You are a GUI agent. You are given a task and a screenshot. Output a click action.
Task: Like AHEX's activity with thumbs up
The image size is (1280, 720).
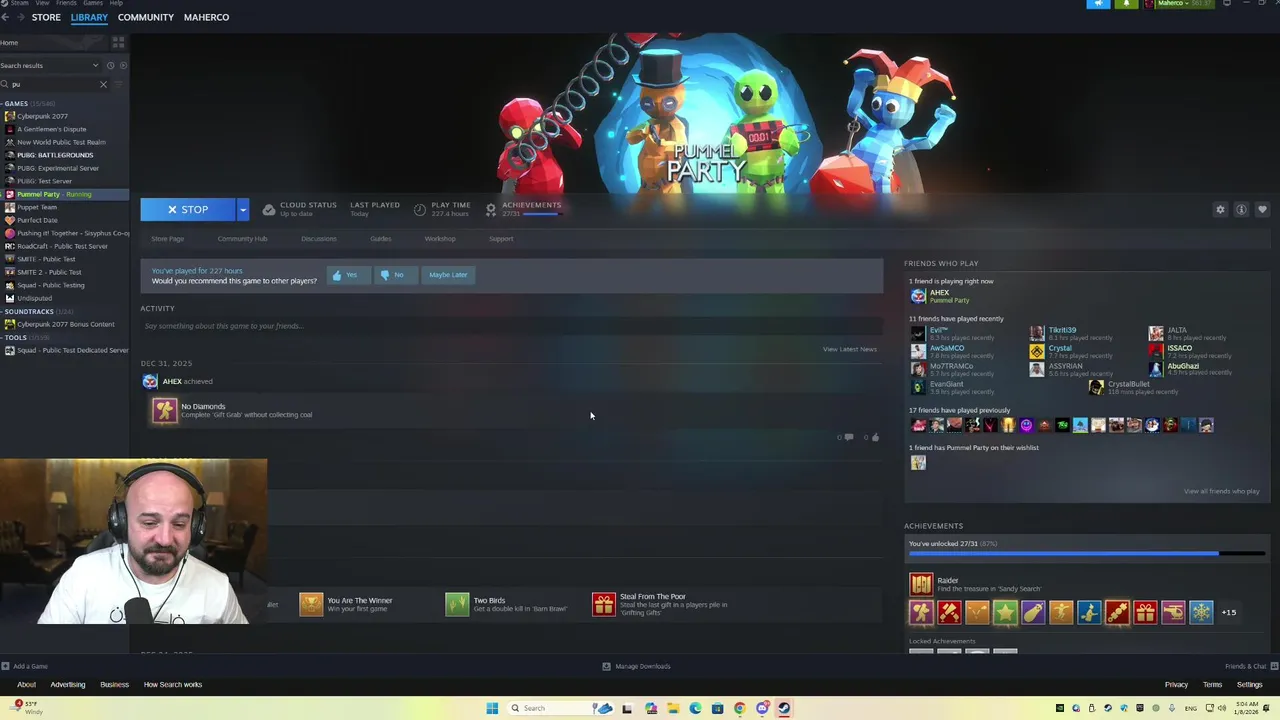(x=874, y=437)
